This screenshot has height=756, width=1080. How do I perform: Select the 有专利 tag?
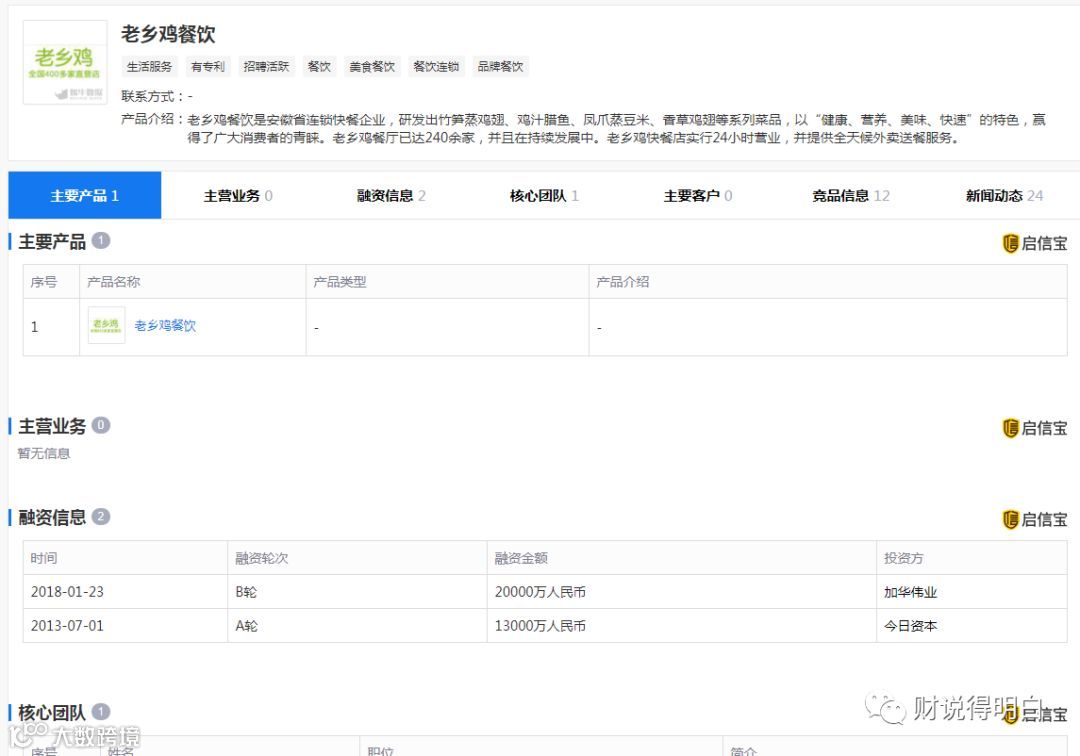point(207,67)
